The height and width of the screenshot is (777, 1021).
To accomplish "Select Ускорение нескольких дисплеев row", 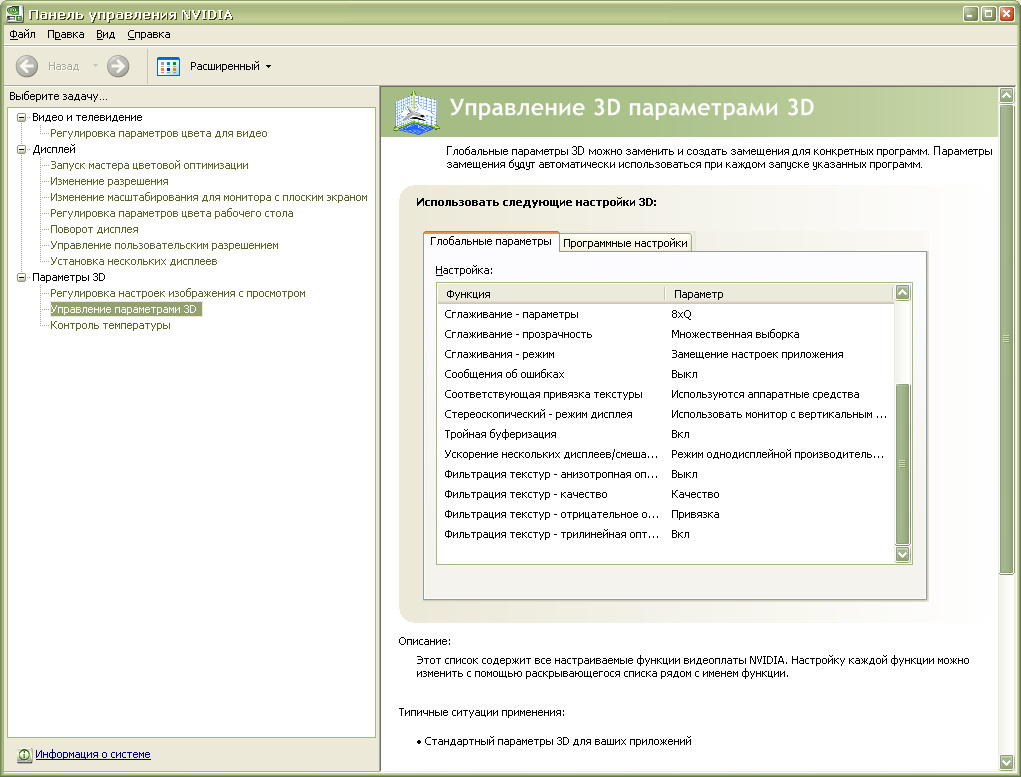I will 665,454.
